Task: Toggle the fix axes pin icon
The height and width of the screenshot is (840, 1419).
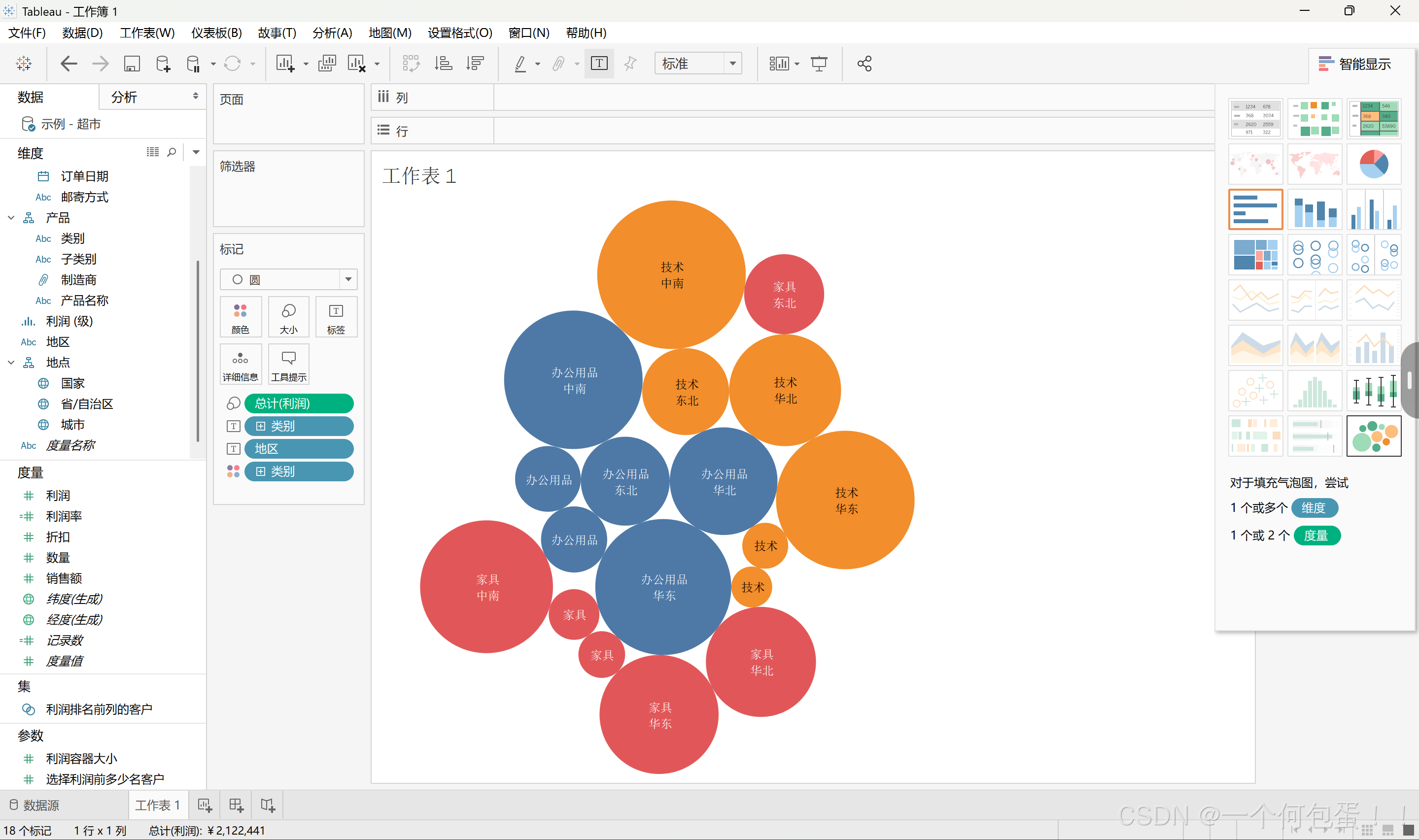Action: (x=630, y=64)
